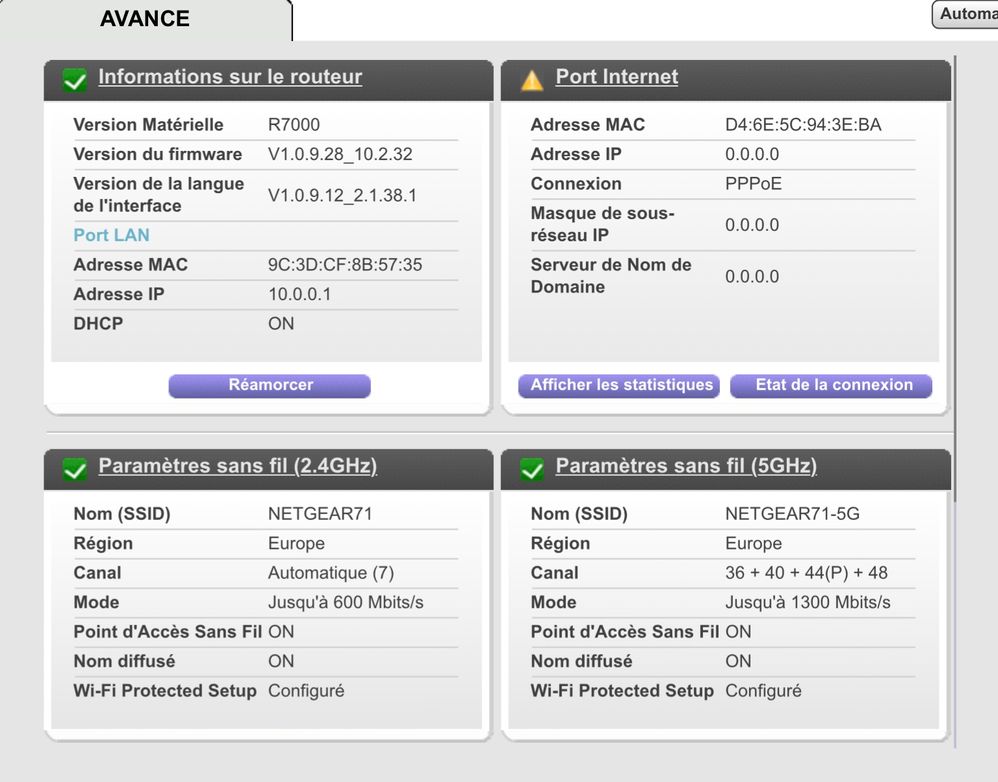Select mode Jusqu'à 600 Mbits/s
This screenshot has width=998, height=782.
[345, 603]
